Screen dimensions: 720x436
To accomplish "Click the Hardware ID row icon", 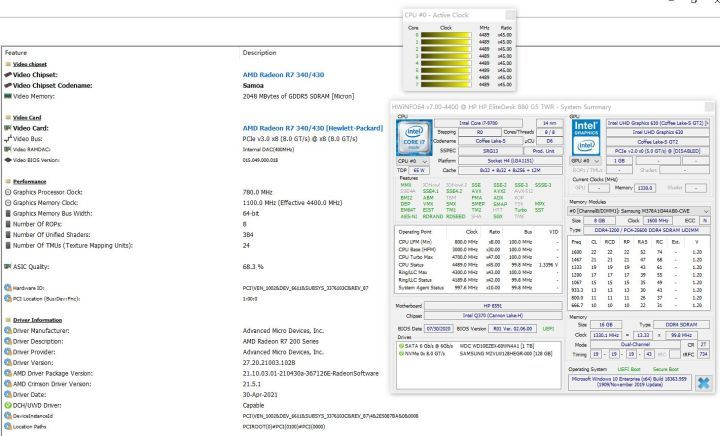I will (8, 288).
